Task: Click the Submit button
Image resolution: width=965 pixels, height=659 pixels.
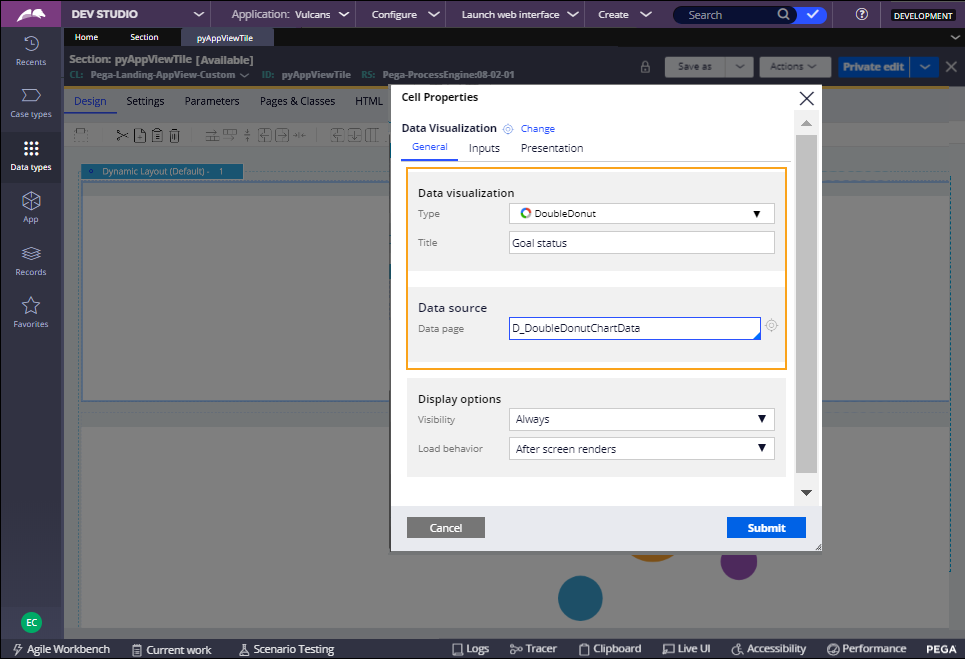Action: [x=765, y=528]
